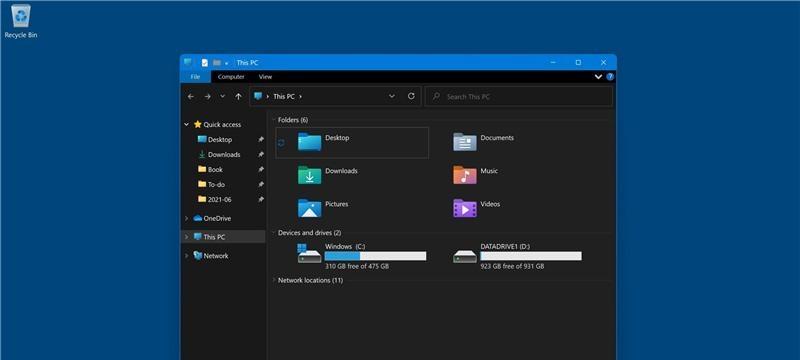
Task: Click the Desktop sync status icon
Action: pyautogui.click(x=281, y=143)
